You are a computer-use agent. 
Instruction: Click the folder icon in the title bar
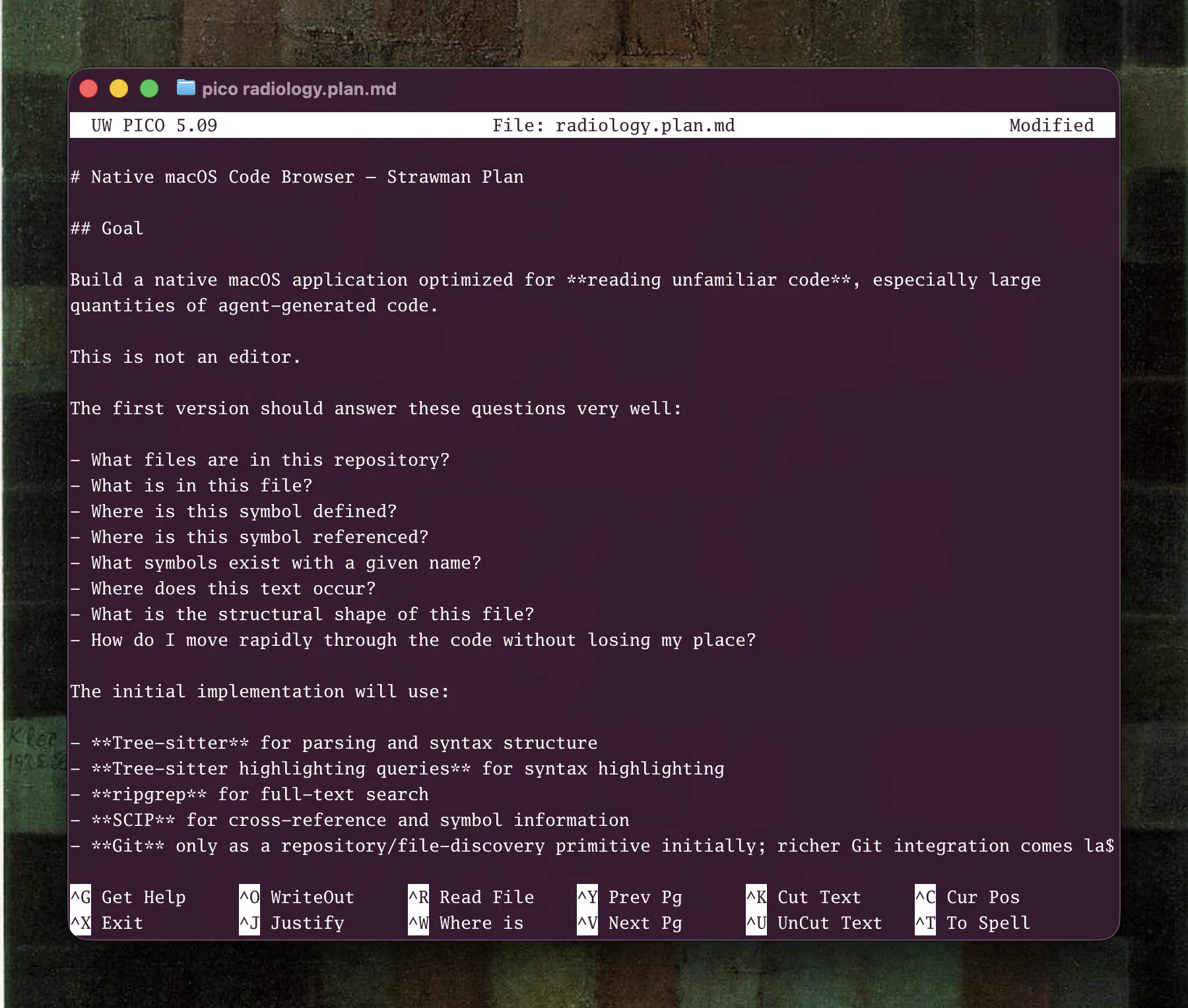(186, 88)
